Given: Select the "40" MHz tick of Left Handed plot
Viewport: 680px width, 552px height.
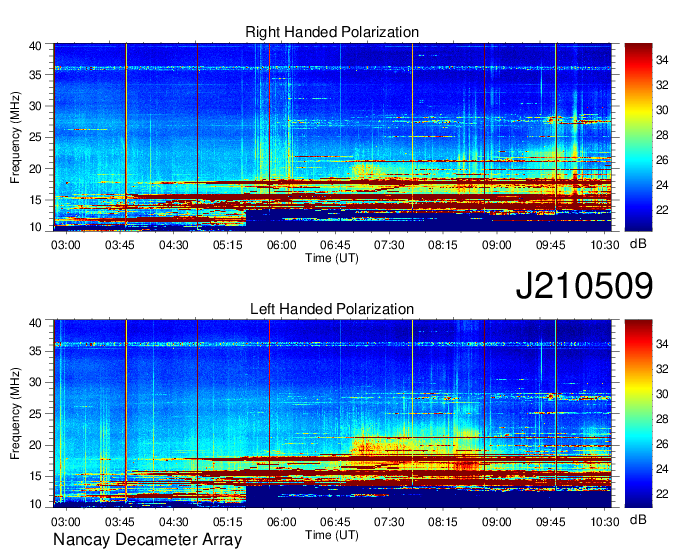Looking at the screenshot, I should [35, 323].
